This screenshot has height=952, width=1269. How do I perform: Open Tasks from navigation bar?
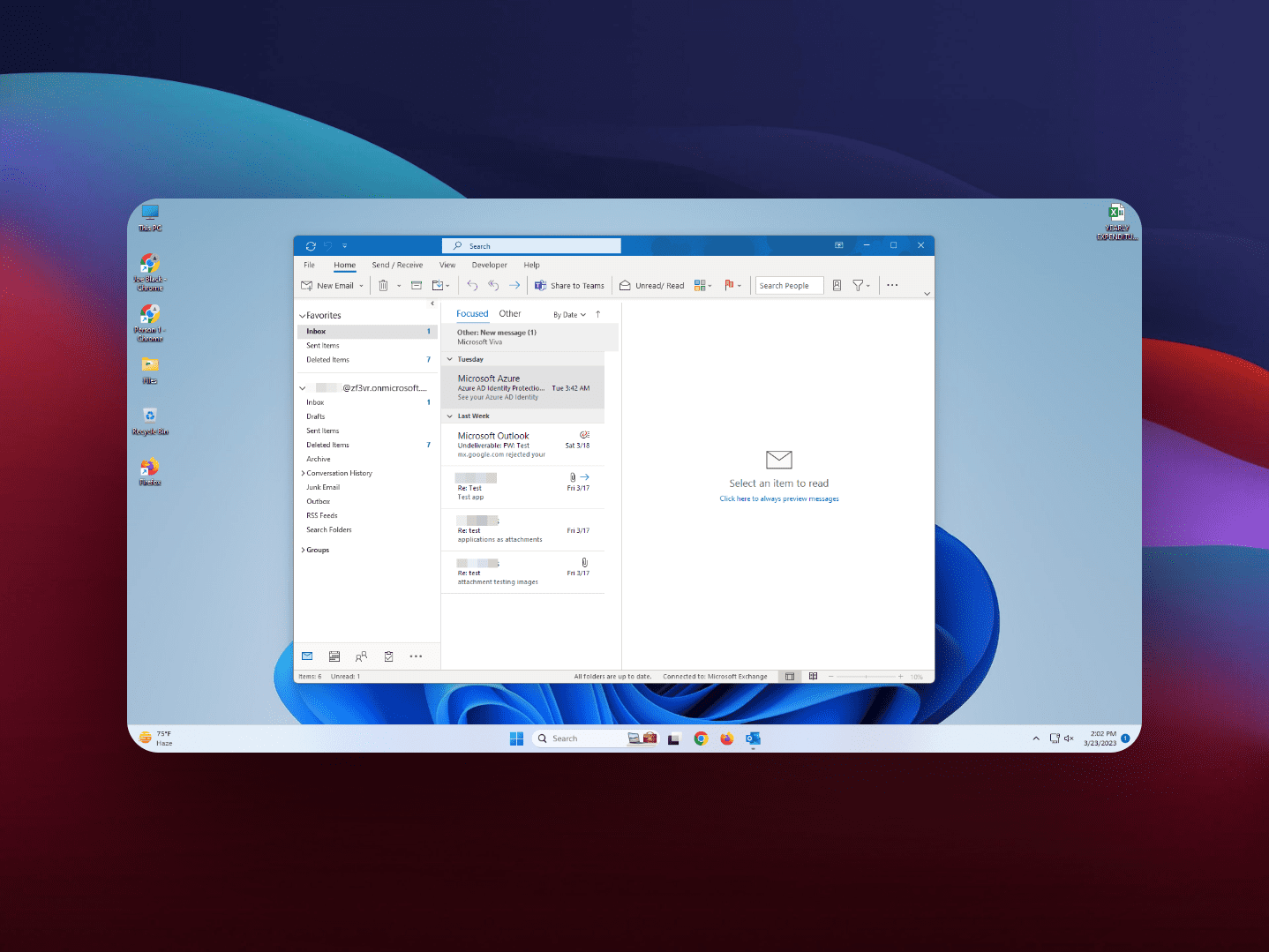click(388, 656)
